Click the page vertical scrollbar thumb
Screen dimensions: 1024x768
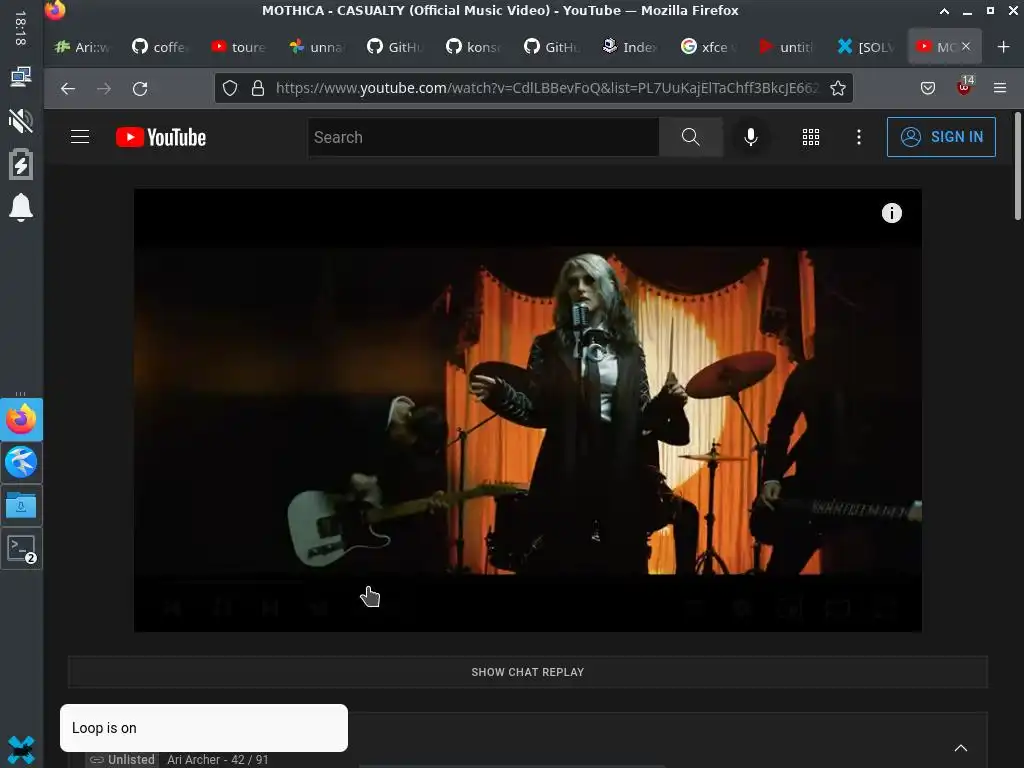(x=1017, y=166)
